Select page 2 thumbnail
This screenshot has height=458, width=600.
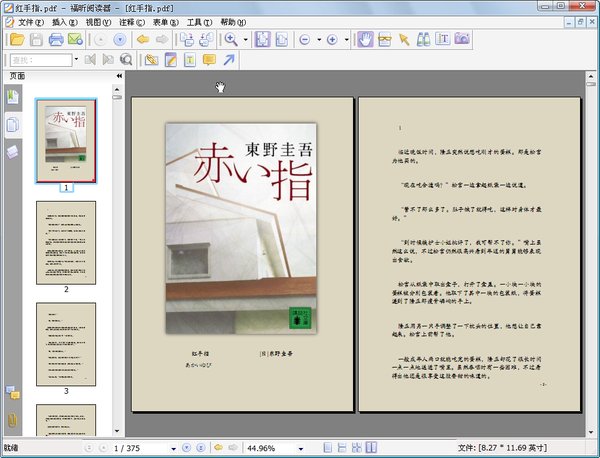(x=66, y=242)
